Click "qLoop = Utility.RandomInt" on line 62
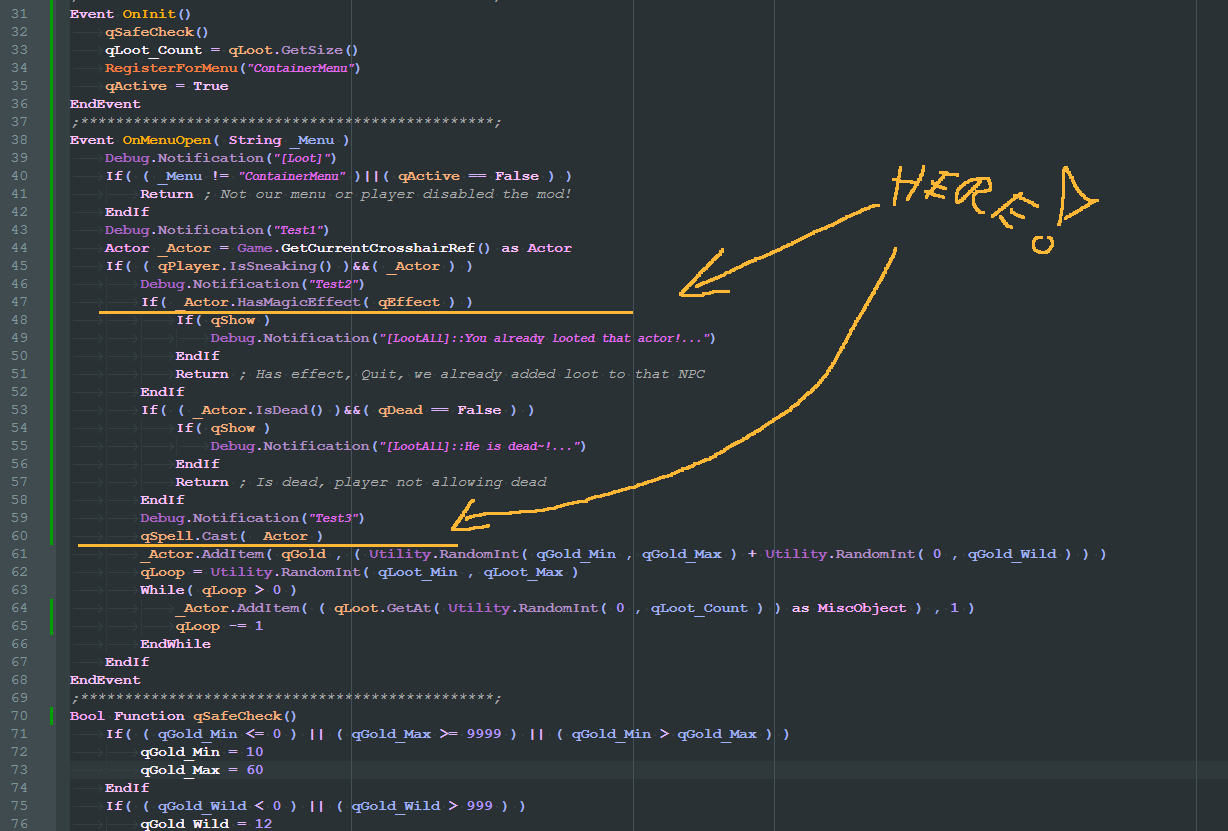The image size is (1228, 831). pyautogui.click(x=248, y=572)
